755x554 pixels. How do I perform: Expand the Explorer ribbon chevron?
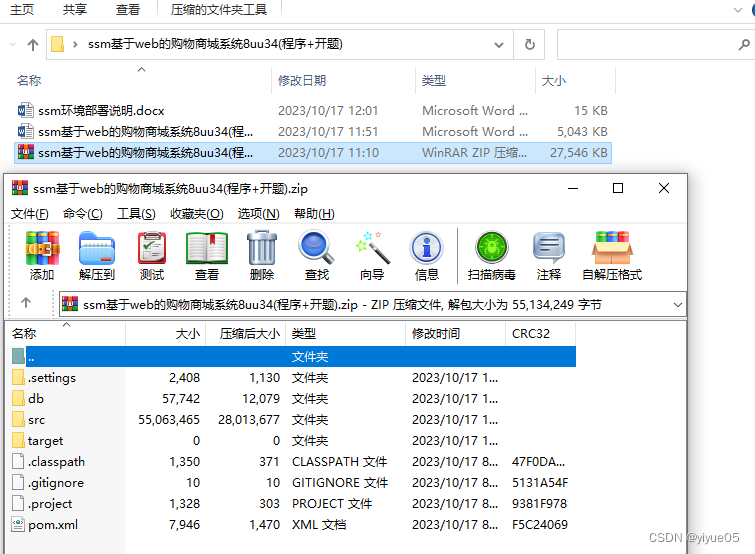[x=738, y=10]
